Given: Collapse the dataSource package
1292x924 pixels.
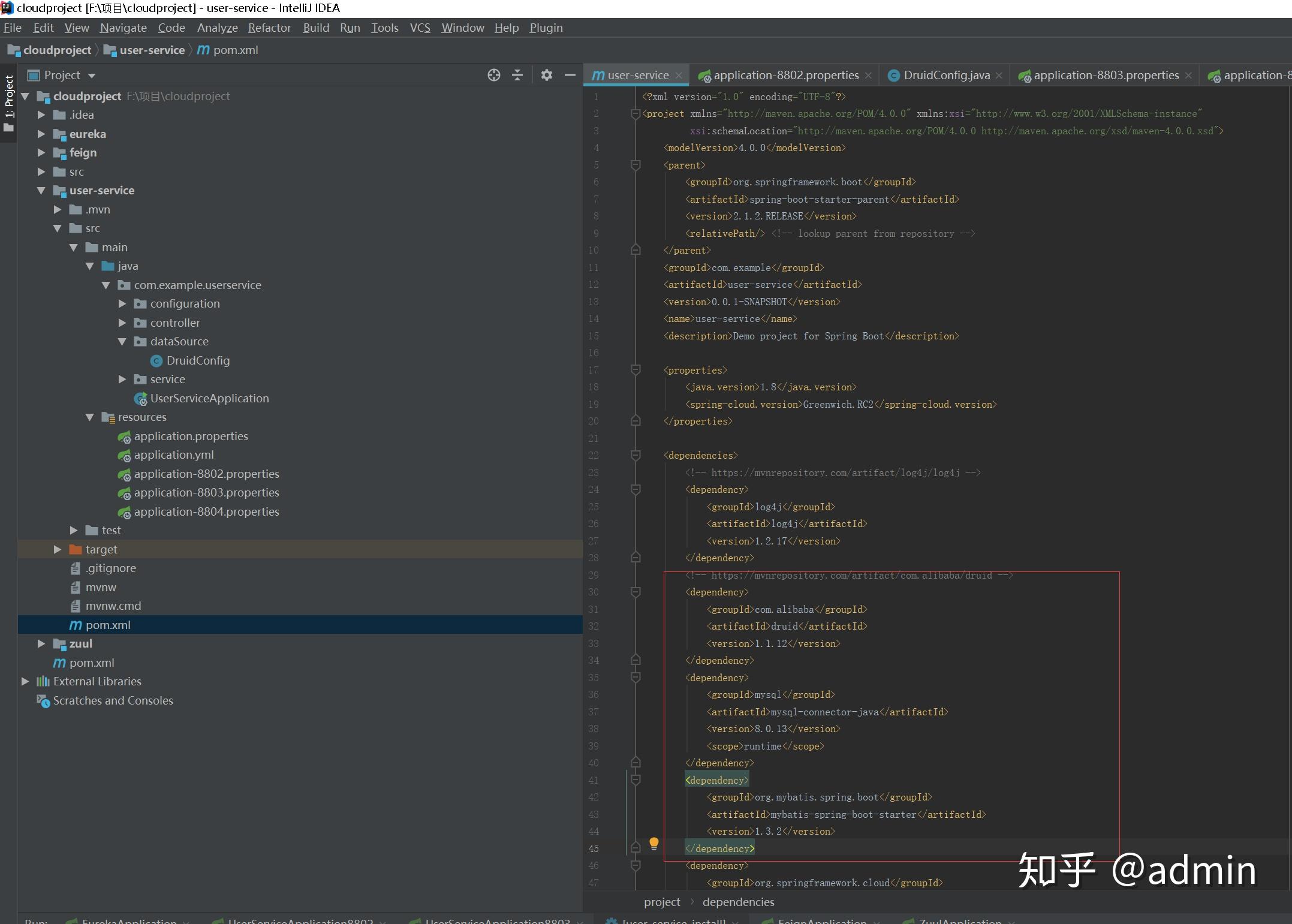Looking at the screenshot, I should pos(122,342).
